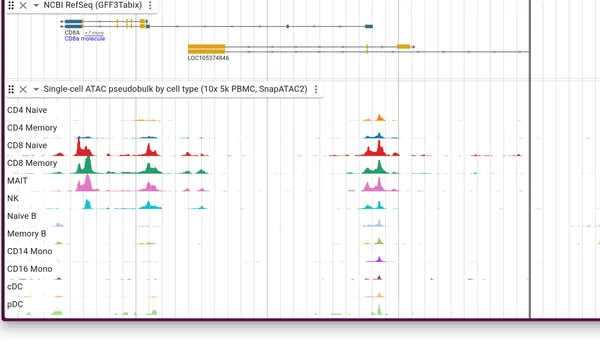Click the leftmost teal NK peak
This screenshot has width=600, height=360.
[88, 204]
